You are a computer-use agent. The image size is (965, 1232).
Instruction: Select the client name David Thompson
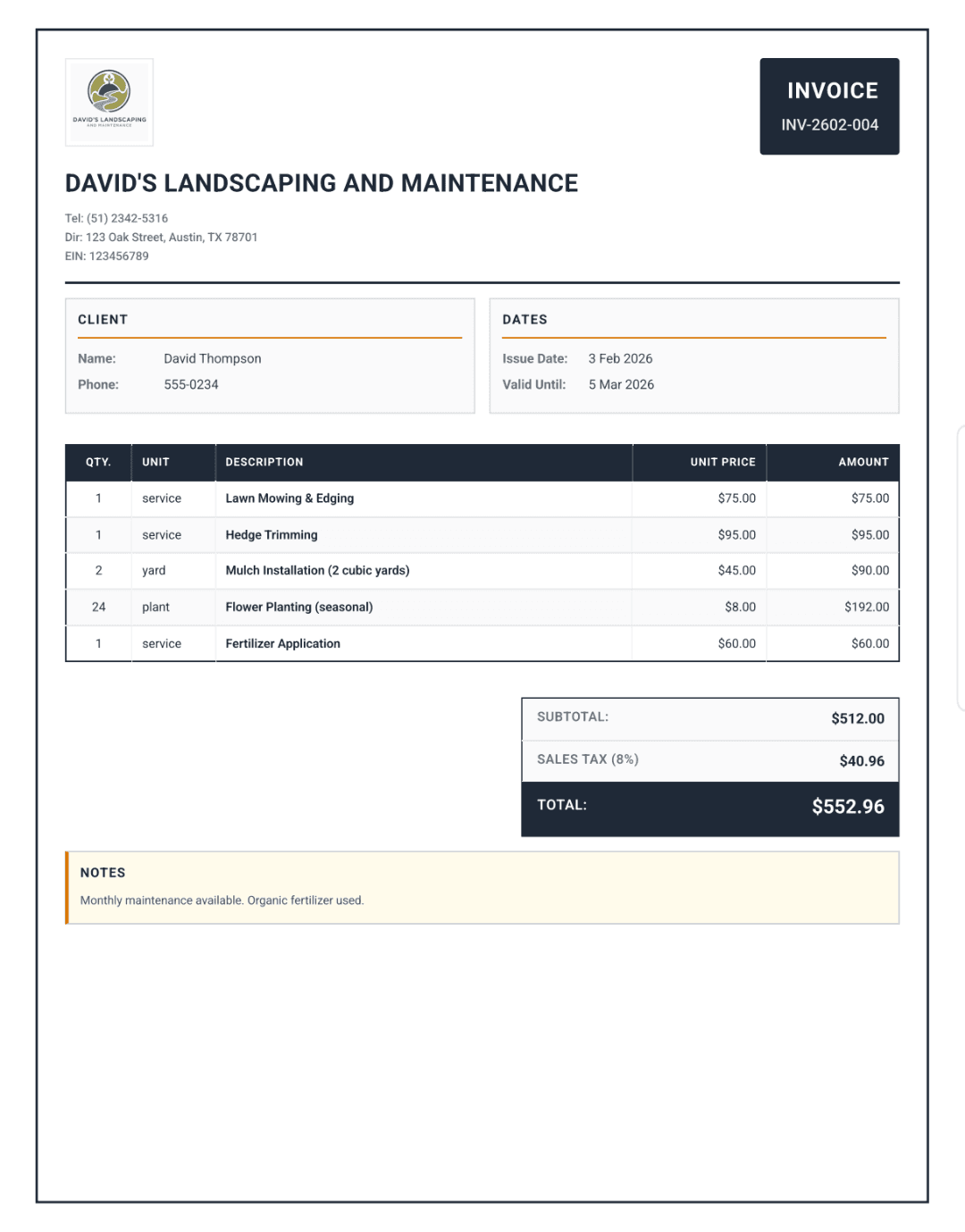(213, 358)
